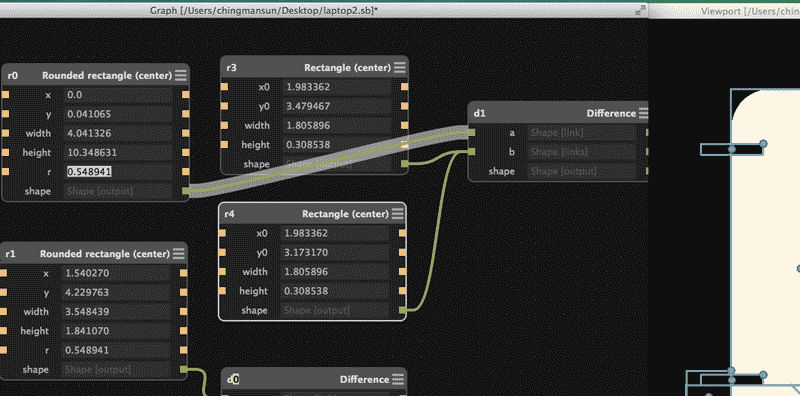Open the r4 node menu icon
Viewport: 800px width, 396px height.
(397, 214)
